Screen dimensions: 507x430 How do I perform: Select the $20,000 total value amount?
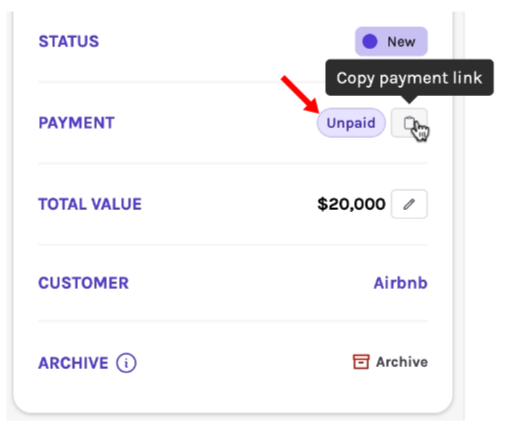coord(351,204)
